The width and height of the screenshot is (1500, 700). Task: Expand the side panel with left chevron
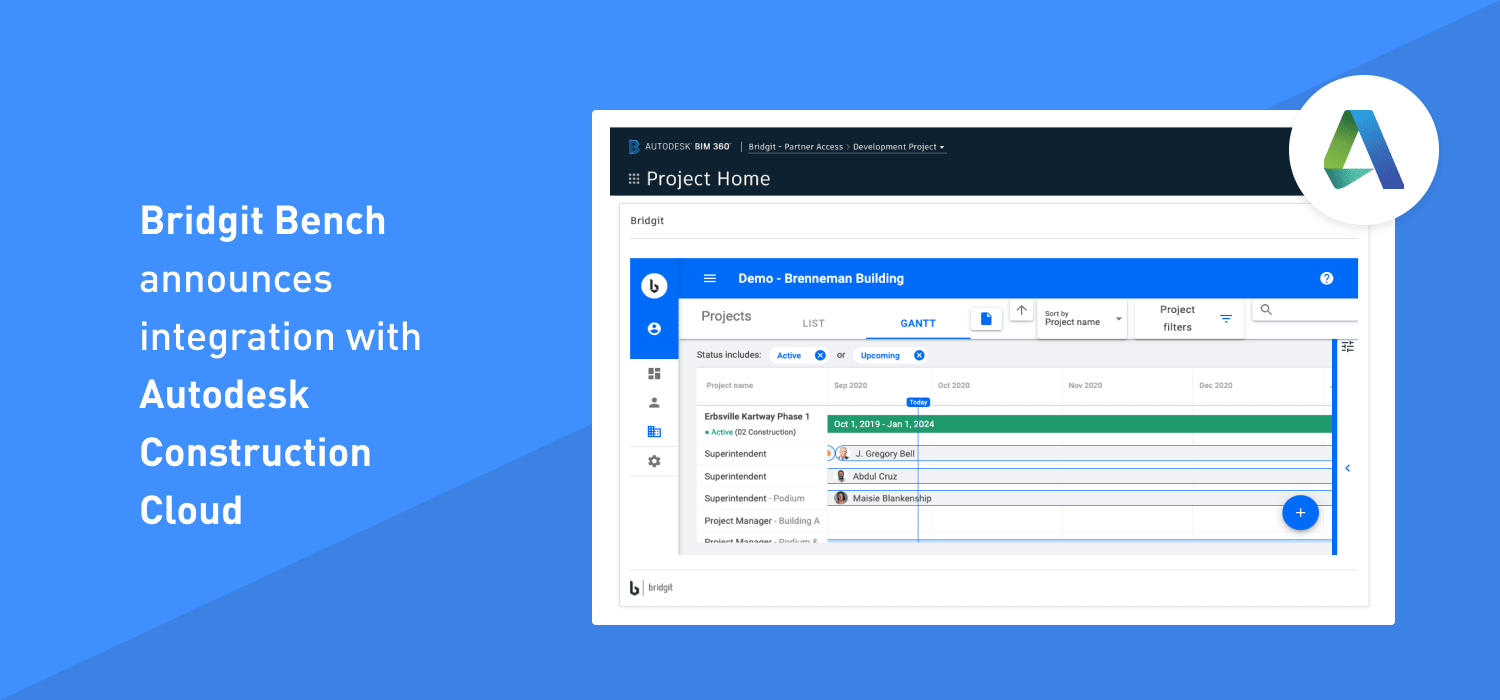click(x=1347, y=468)
